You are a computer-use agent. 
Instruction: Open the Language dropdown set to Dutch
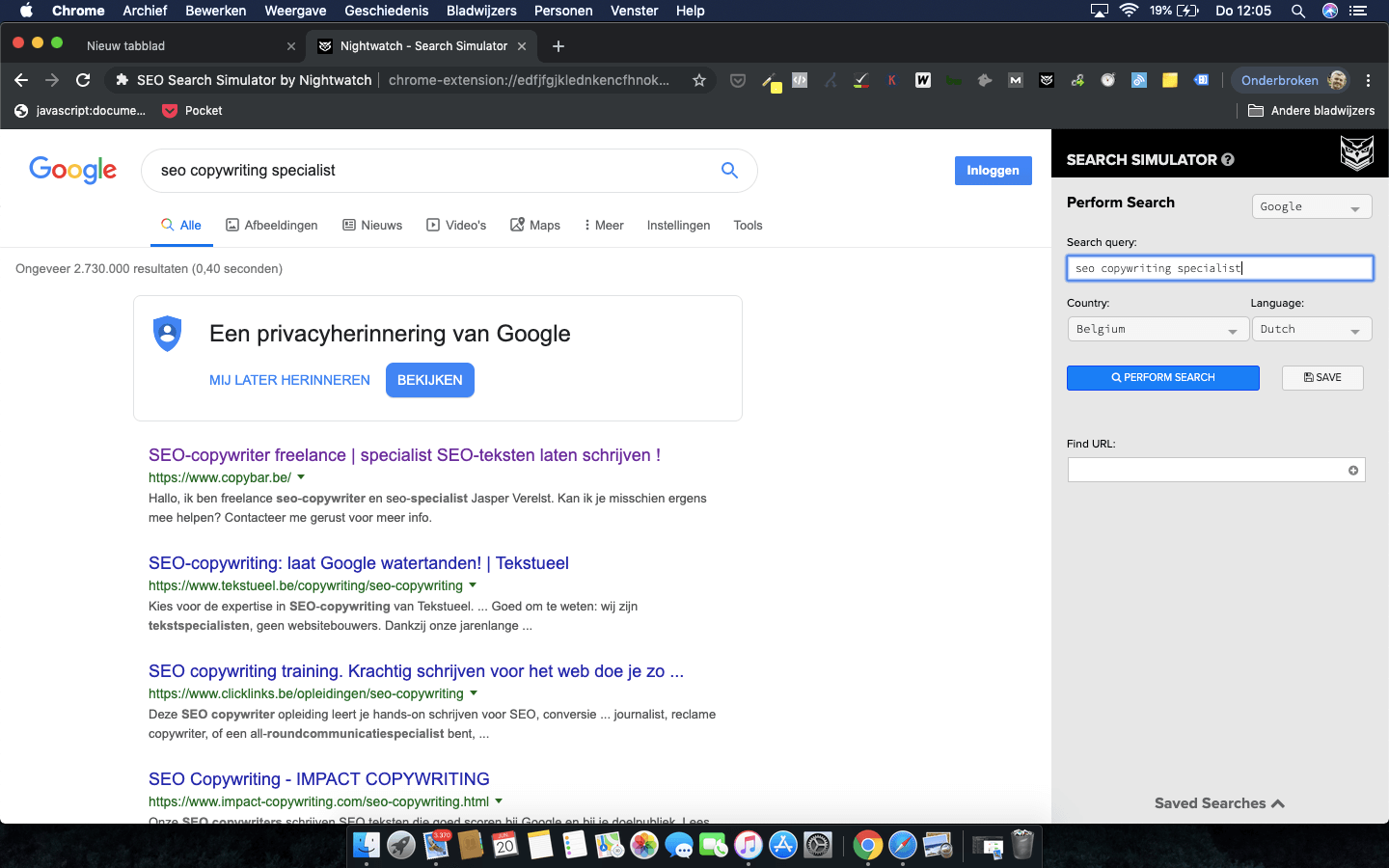pos(1312,329)
